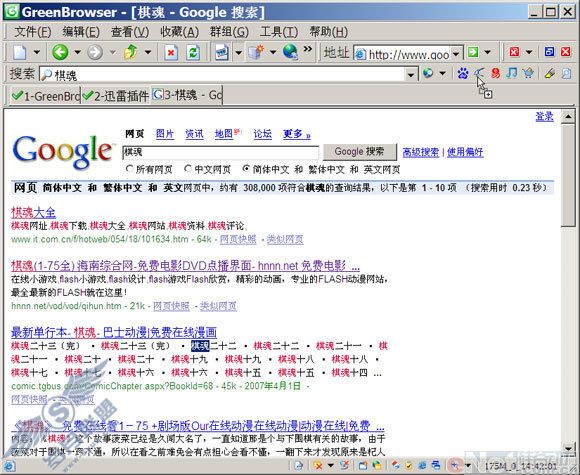Open the new page dropdown arrow
580x475 pixels.
37,52
